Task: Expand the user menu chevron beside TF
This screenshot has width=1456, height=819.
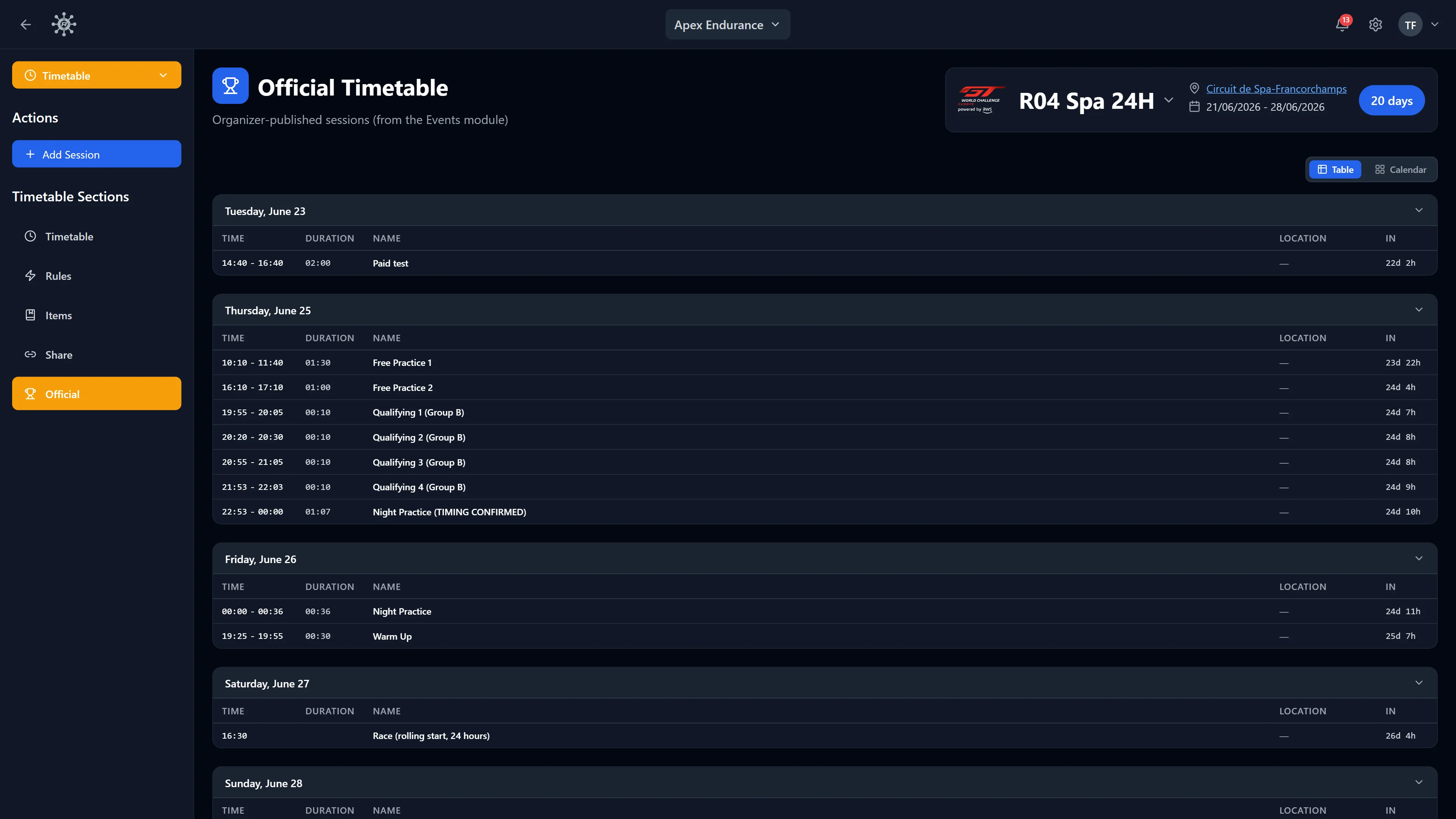Action: click(x=1434, y=24)
